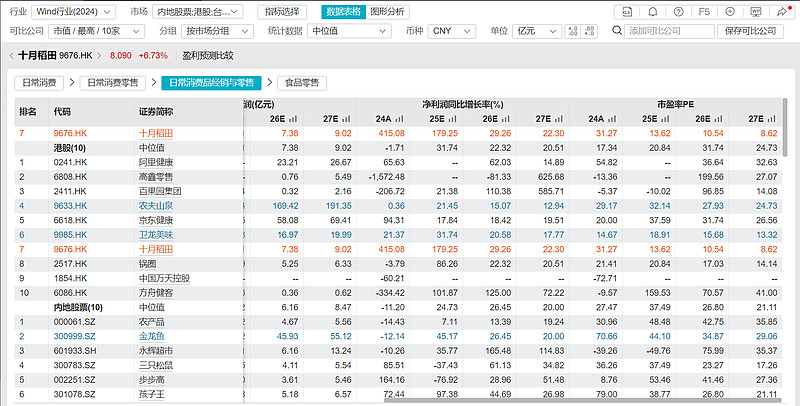Switch to 图形分析 view
The image size is (800, 406).
[x=387, y=12]
